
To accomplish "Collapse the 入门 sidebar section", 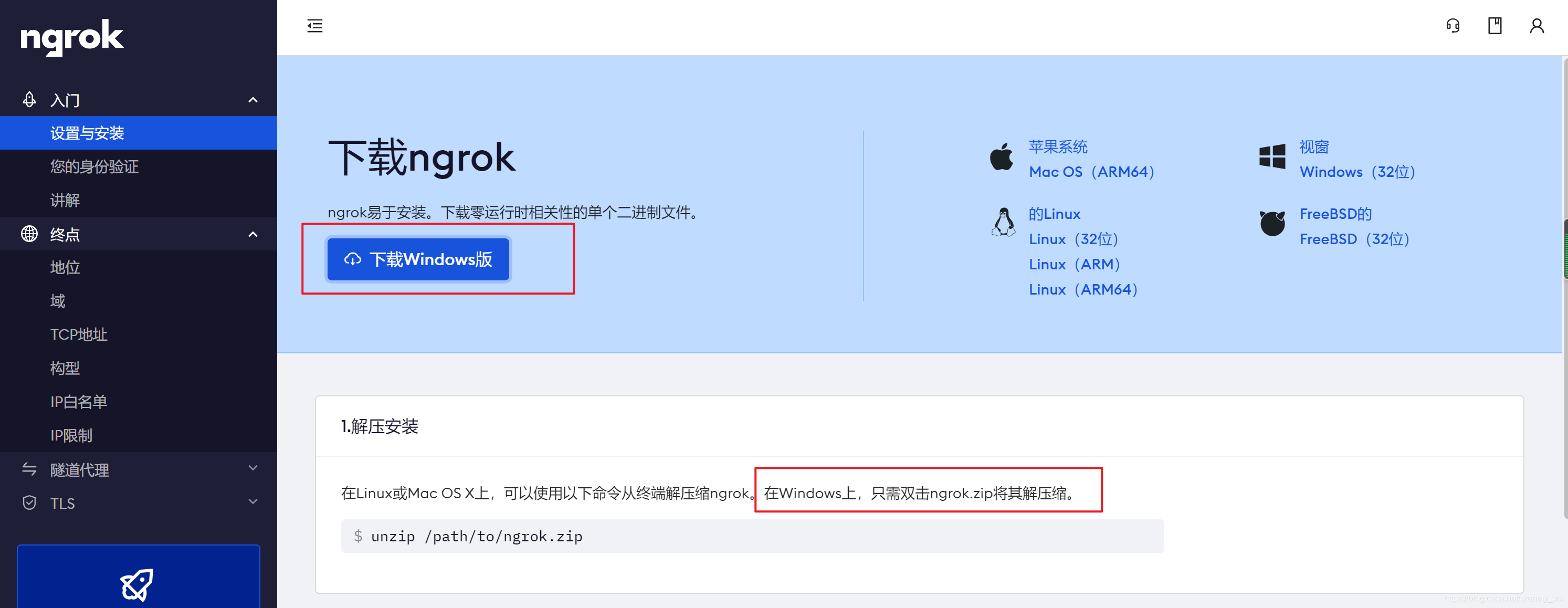I will coord(252,99).
